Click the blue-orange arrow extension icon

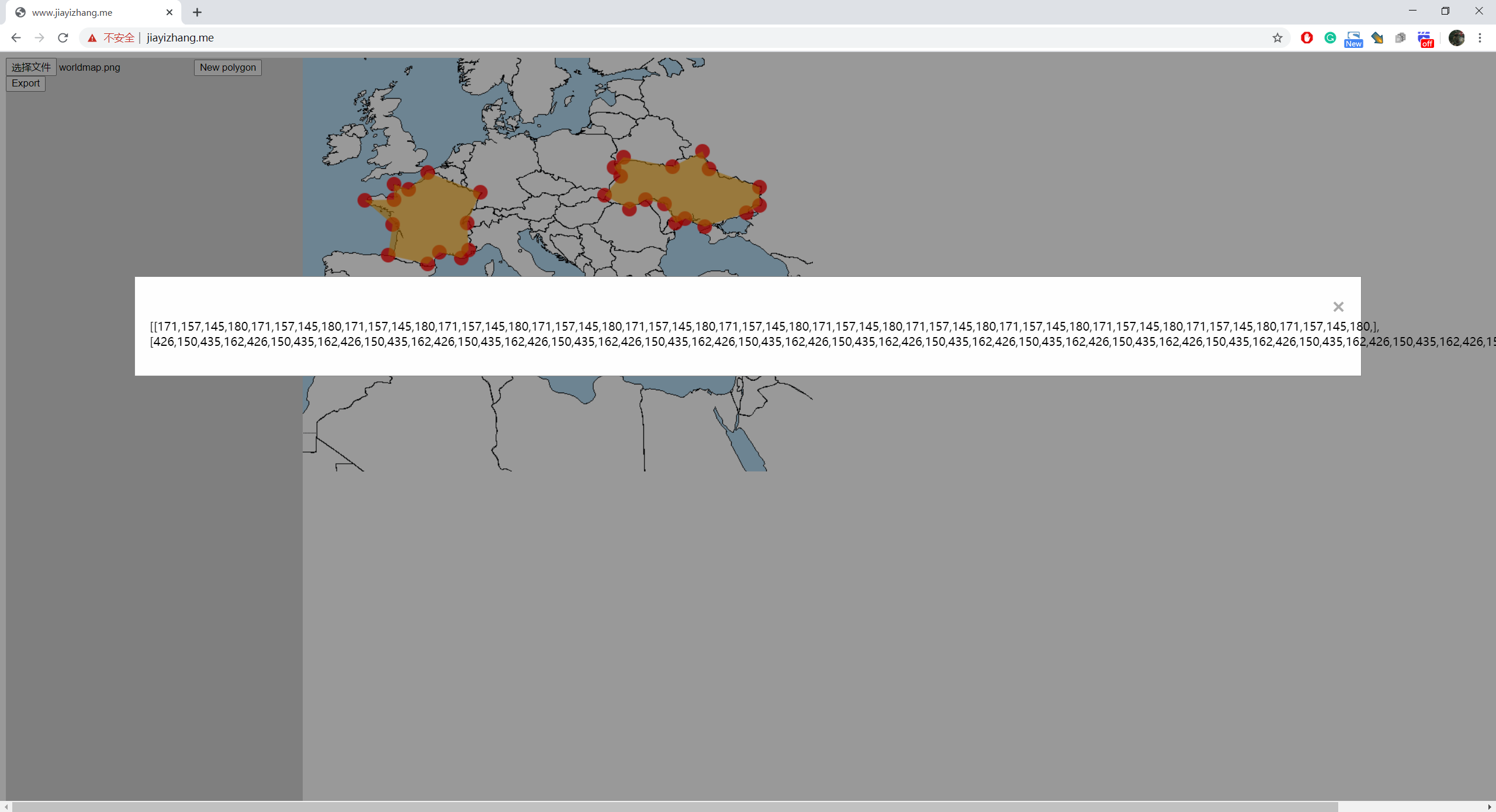pyautogui.click(x=1377, y=38)
